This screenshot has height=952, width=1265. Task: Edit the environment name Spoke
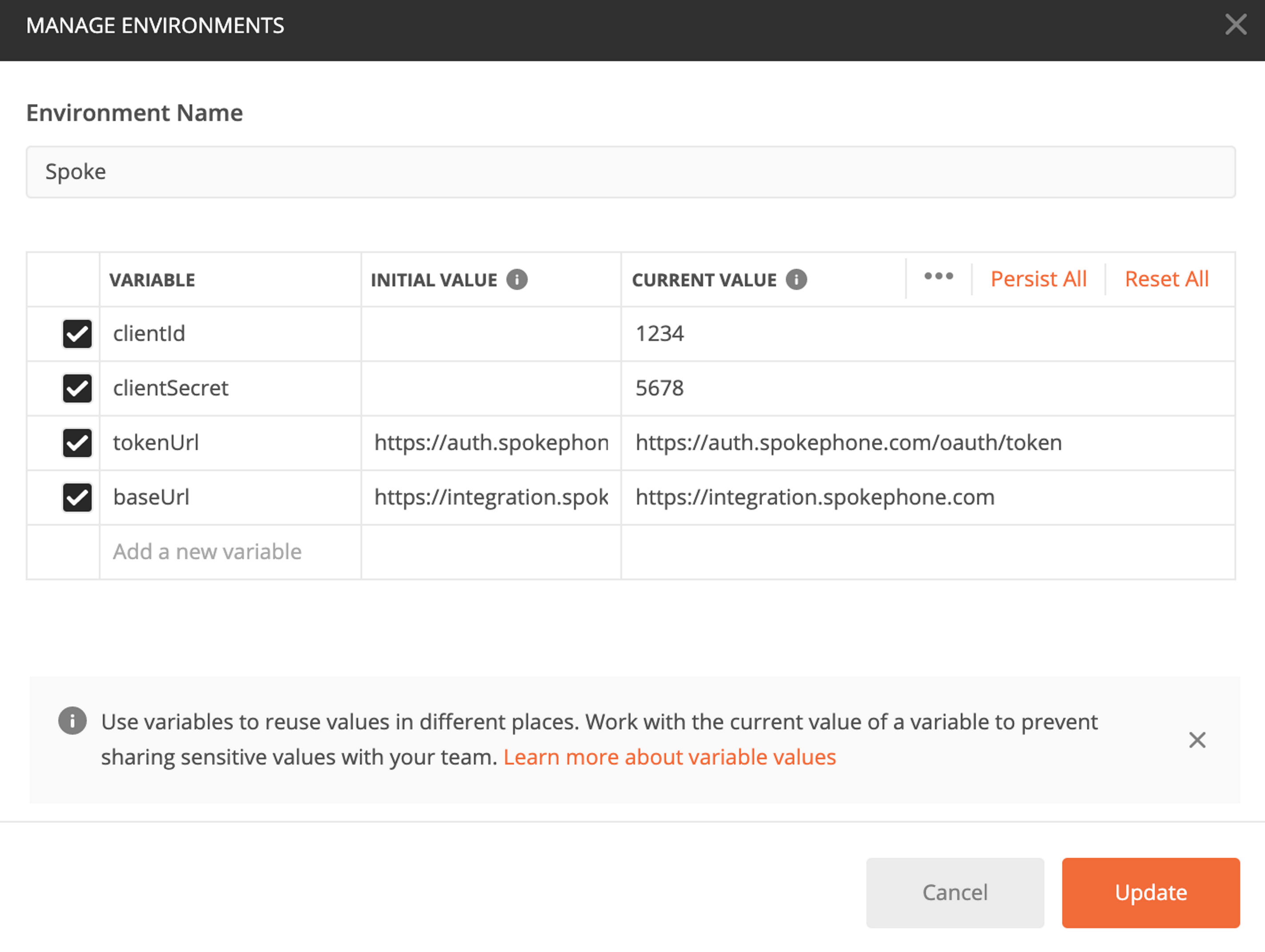point(632,172)
